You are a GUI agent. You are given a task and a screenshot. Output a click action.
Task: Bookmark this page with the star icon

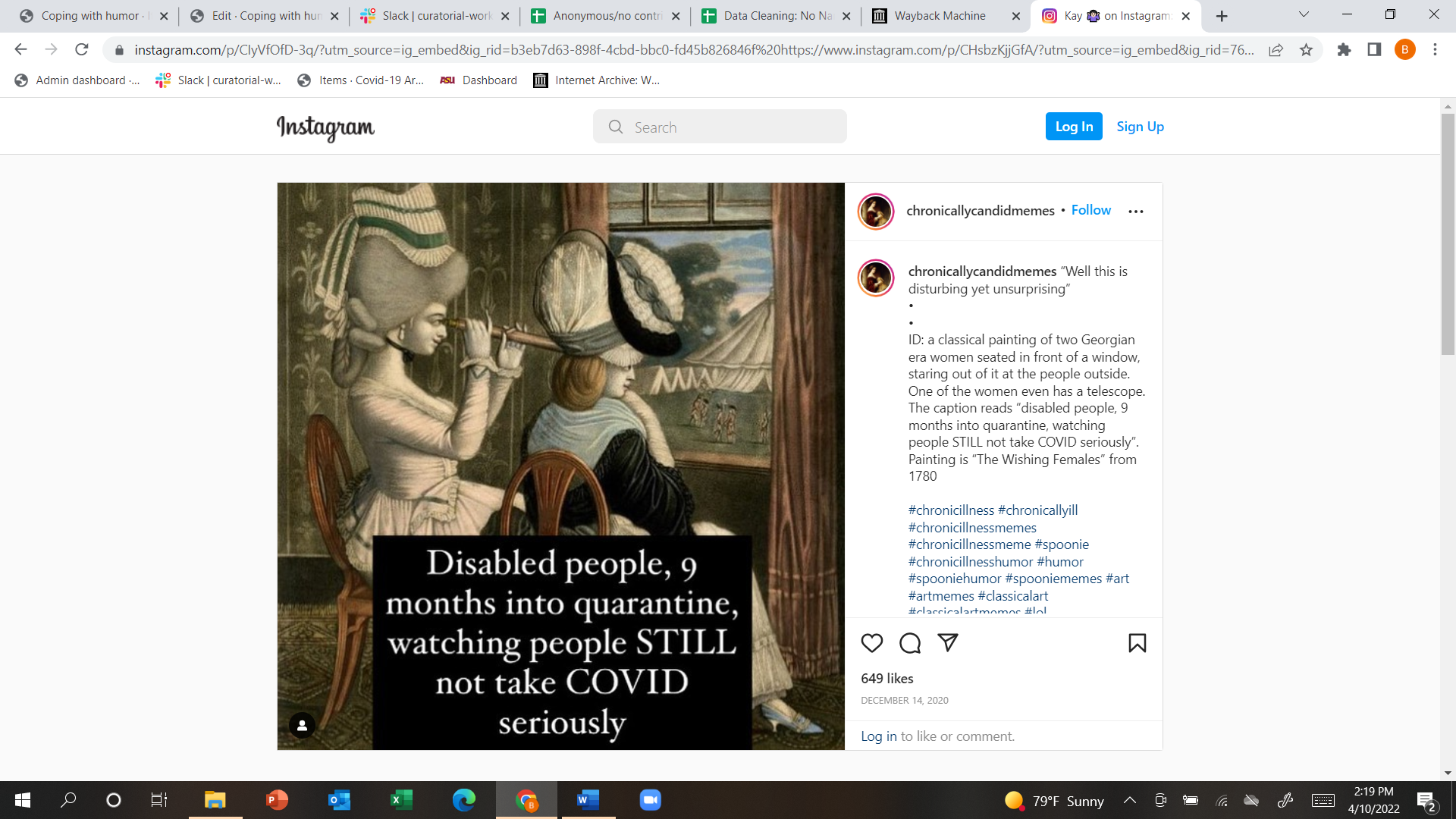click(x=1306, y=50)
